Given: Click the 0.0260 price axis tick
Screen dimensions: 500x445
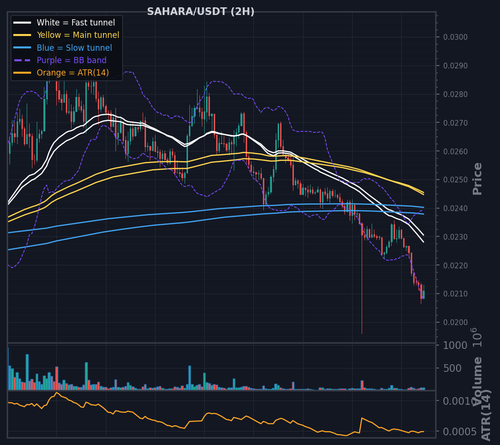Looking at the screenshot, I should click(455, 151).
